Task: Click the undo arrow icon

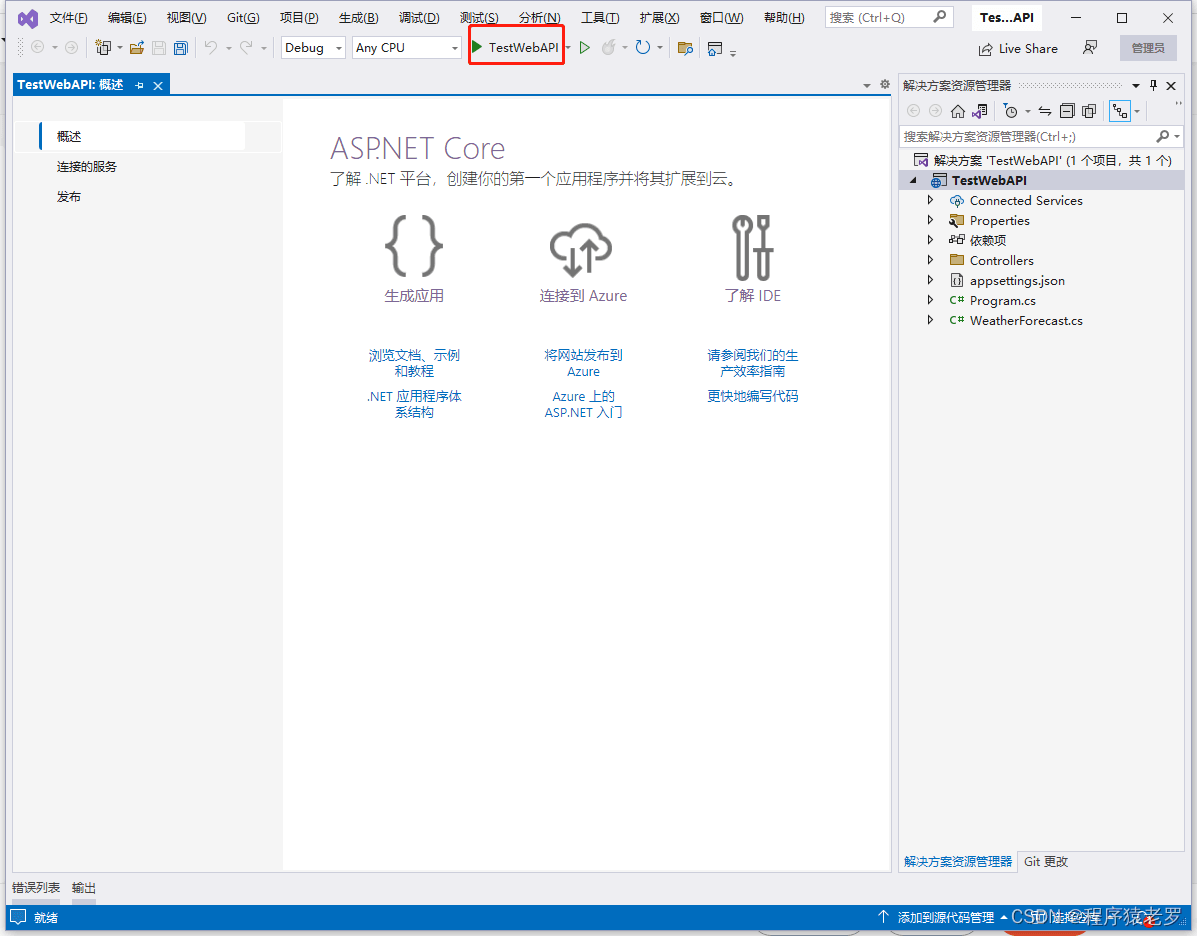Action: click(211, 47)
